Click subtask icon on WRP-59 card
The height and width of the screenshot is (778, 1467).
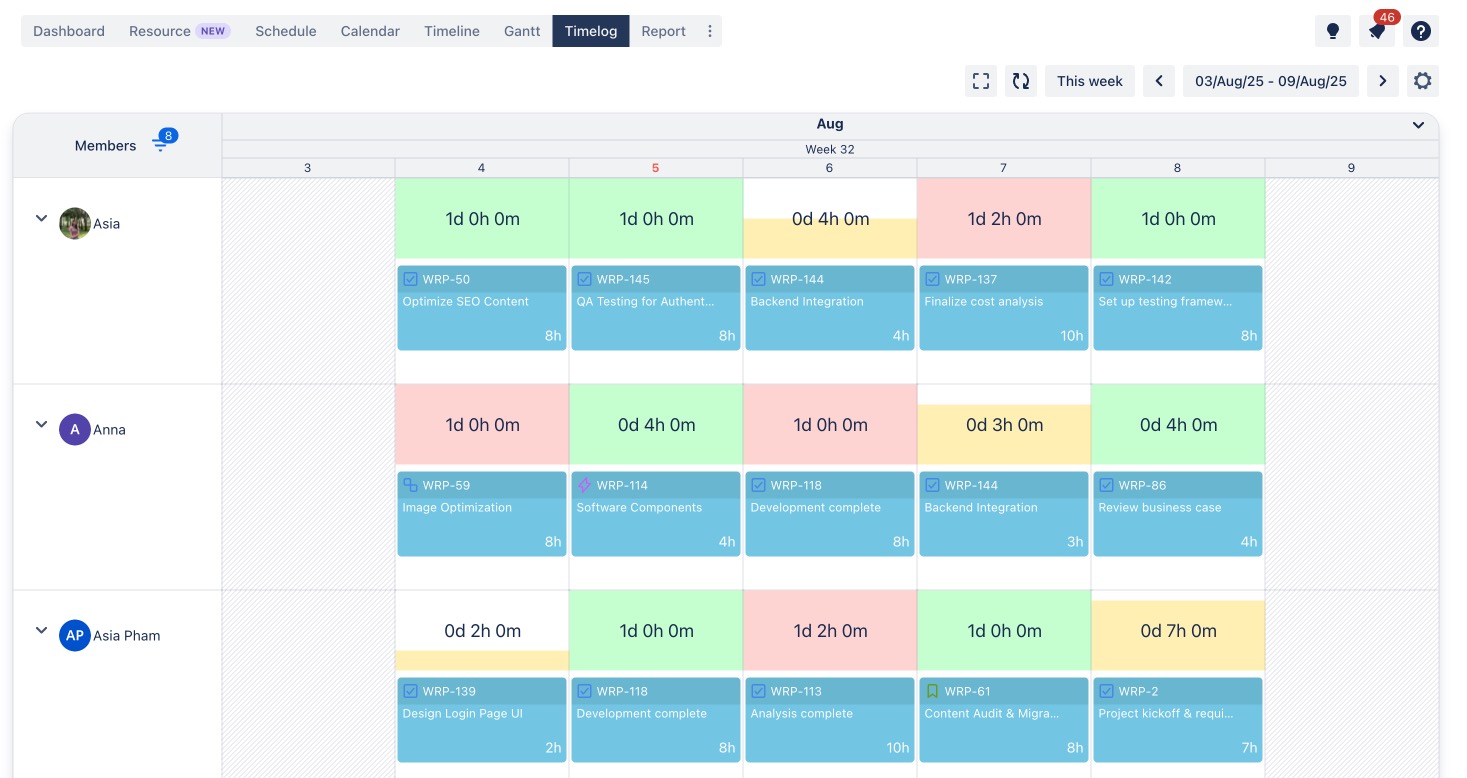coord(410,485)
